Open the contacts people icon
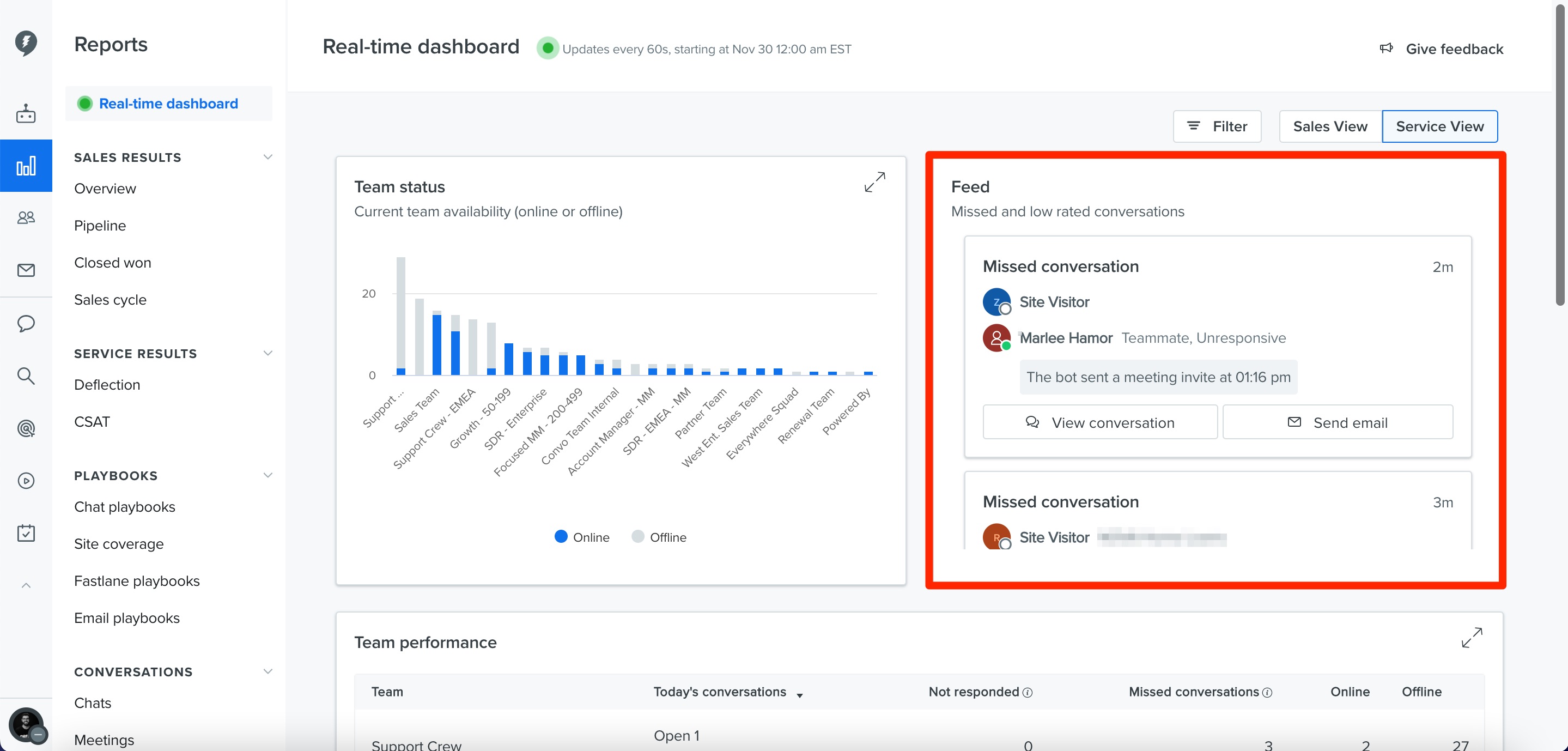The image size is (1568, 751). 26,217
